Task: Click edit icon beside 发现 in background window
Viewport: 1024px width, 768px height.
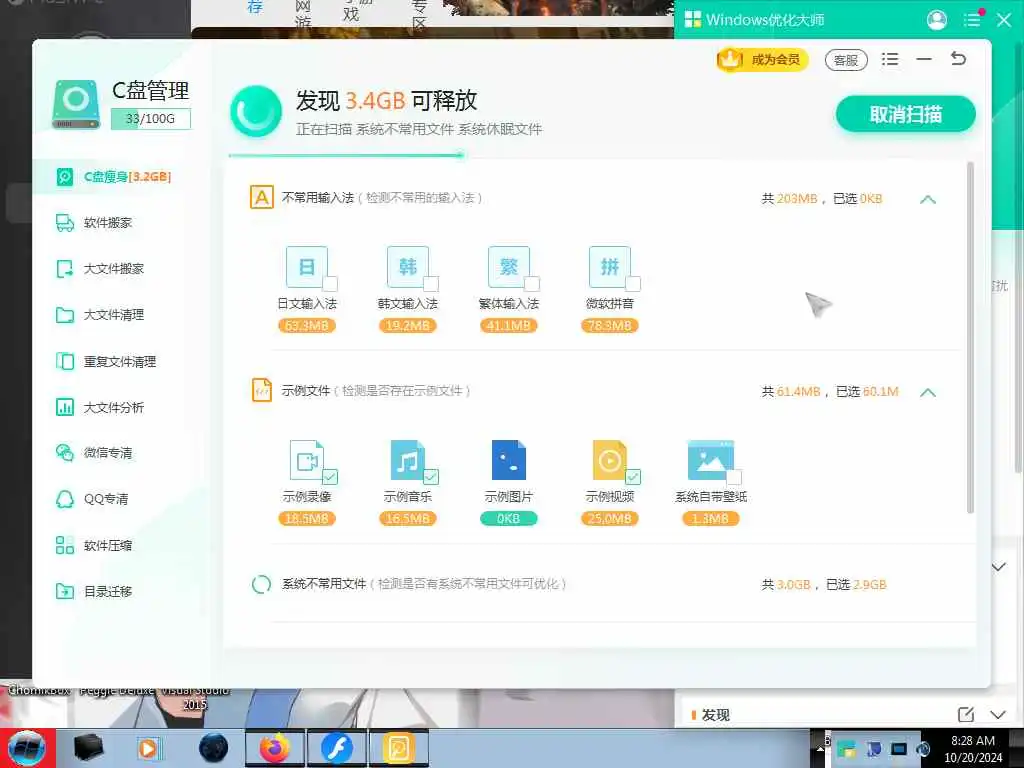Action: click(x=966, y=714)
